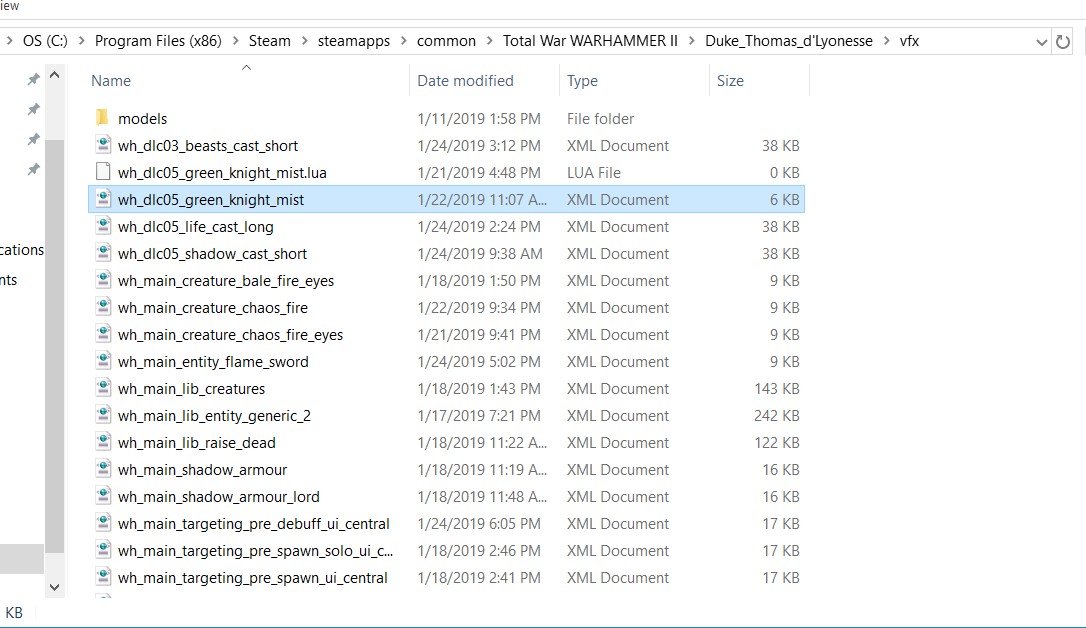Screen dimensions: 1086x628
Task: Jump to steamapps breadcrumb folder
Action: click(354, 41)
